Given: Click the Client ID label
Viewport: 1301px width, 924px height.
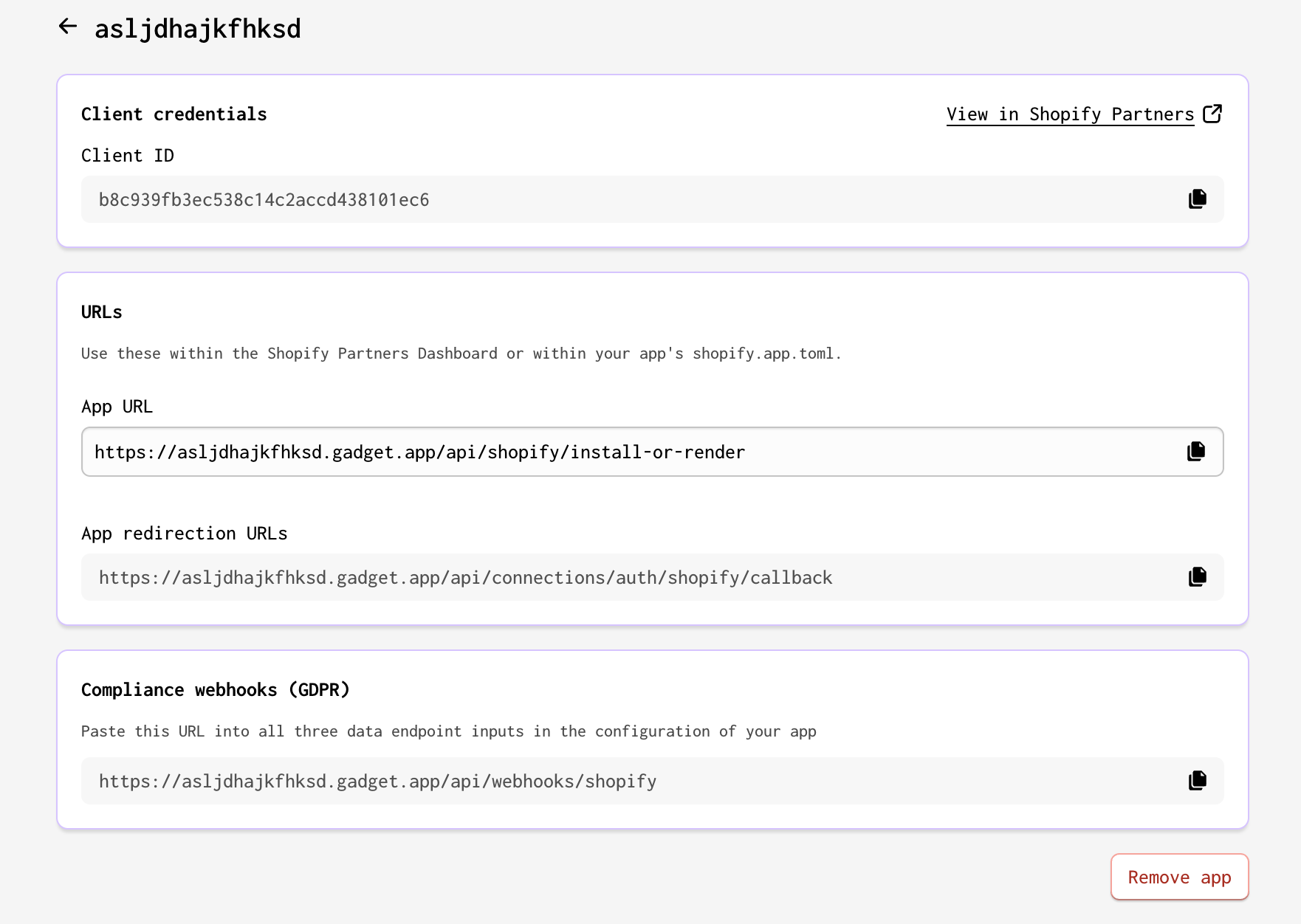Looking at the screenshot, I should (x=127, y=156).
